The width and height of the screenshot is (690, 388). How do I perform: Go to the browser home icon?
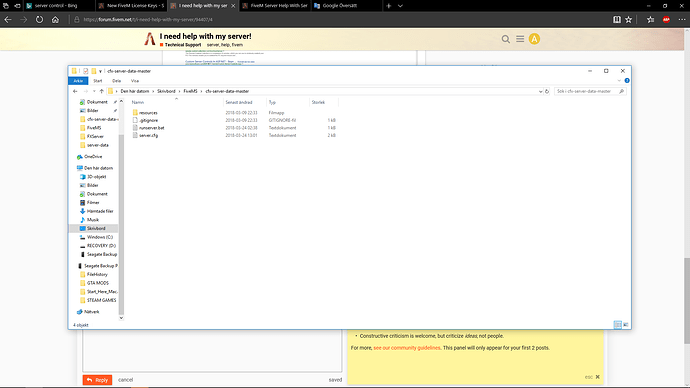tap(55, 19)
